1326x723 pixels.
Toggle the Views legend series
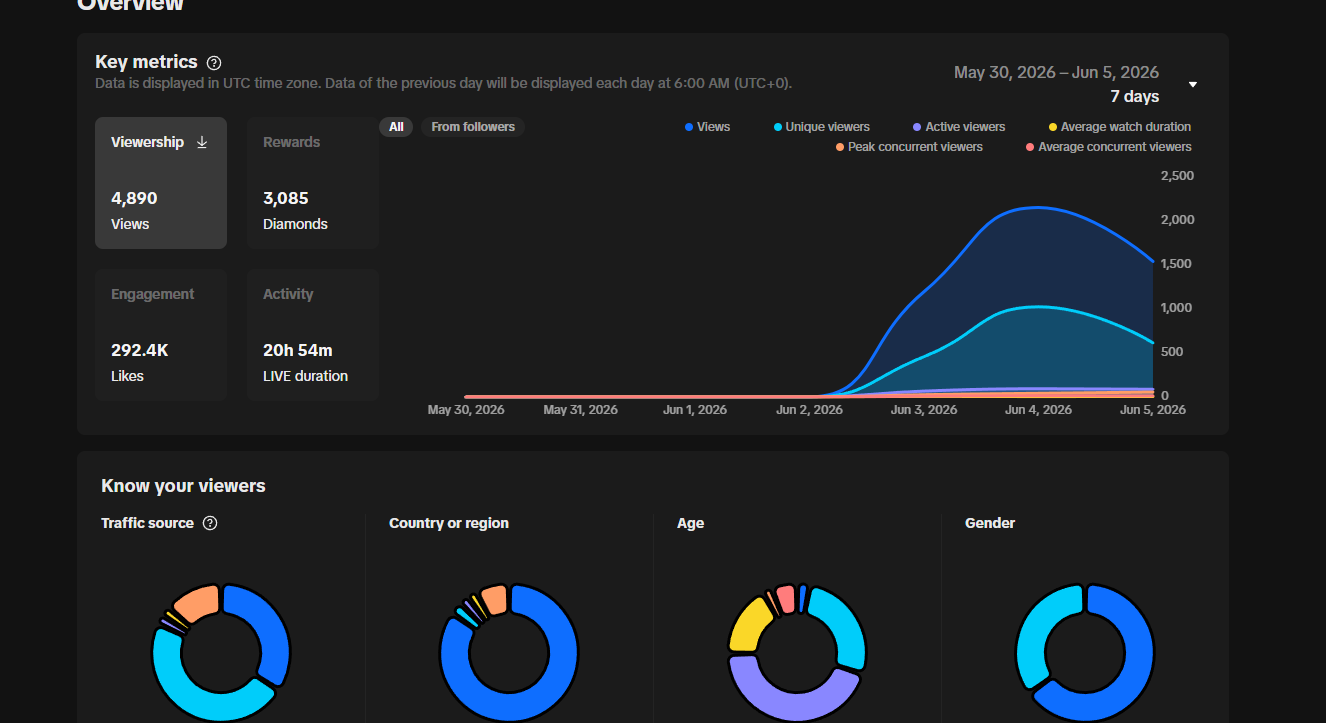coord(707,127)
